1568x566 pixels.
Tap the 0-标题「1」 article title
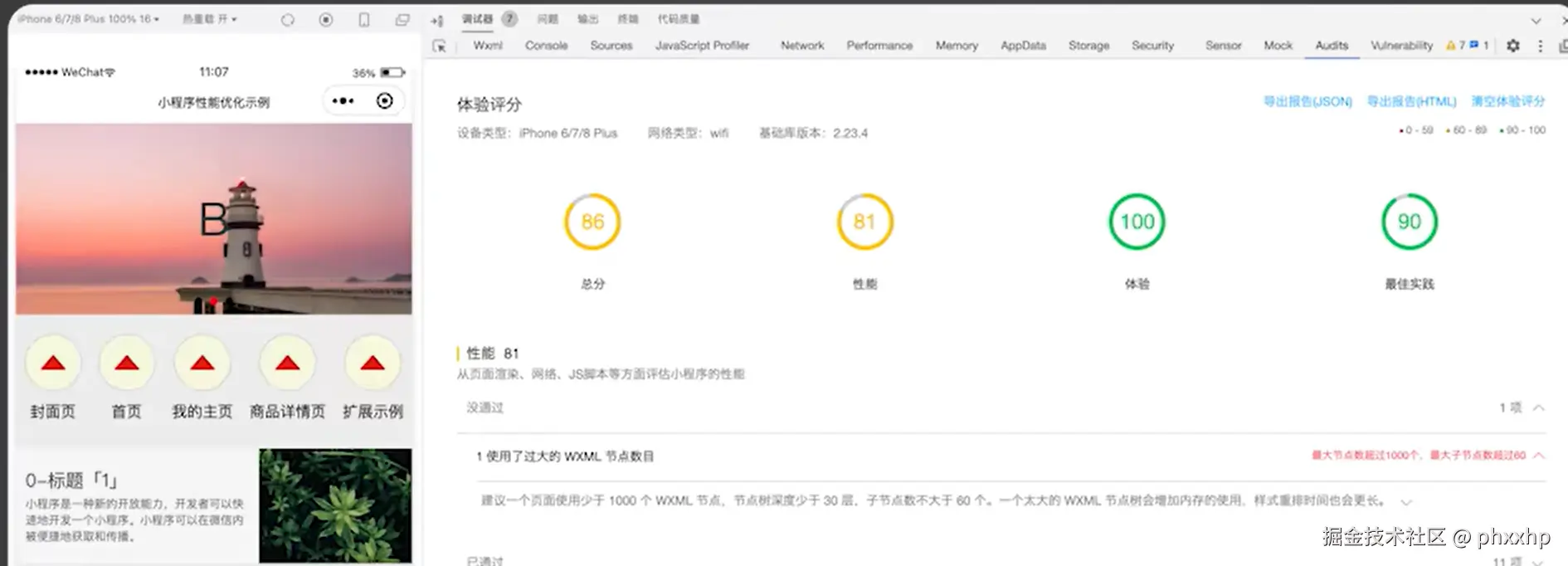coord(71,481)
